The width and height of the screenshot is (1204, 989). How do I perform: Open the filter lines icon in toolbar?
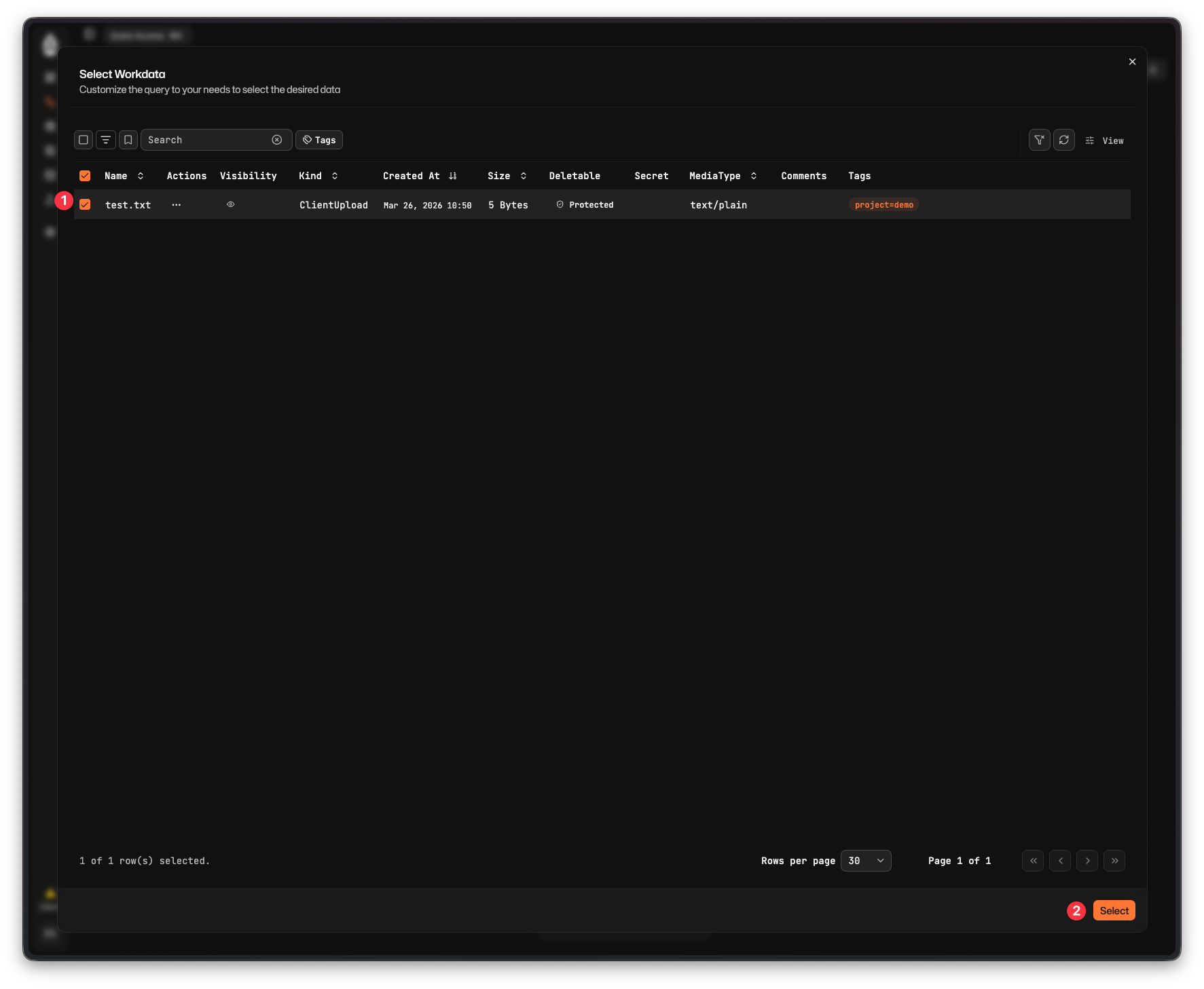106,140
